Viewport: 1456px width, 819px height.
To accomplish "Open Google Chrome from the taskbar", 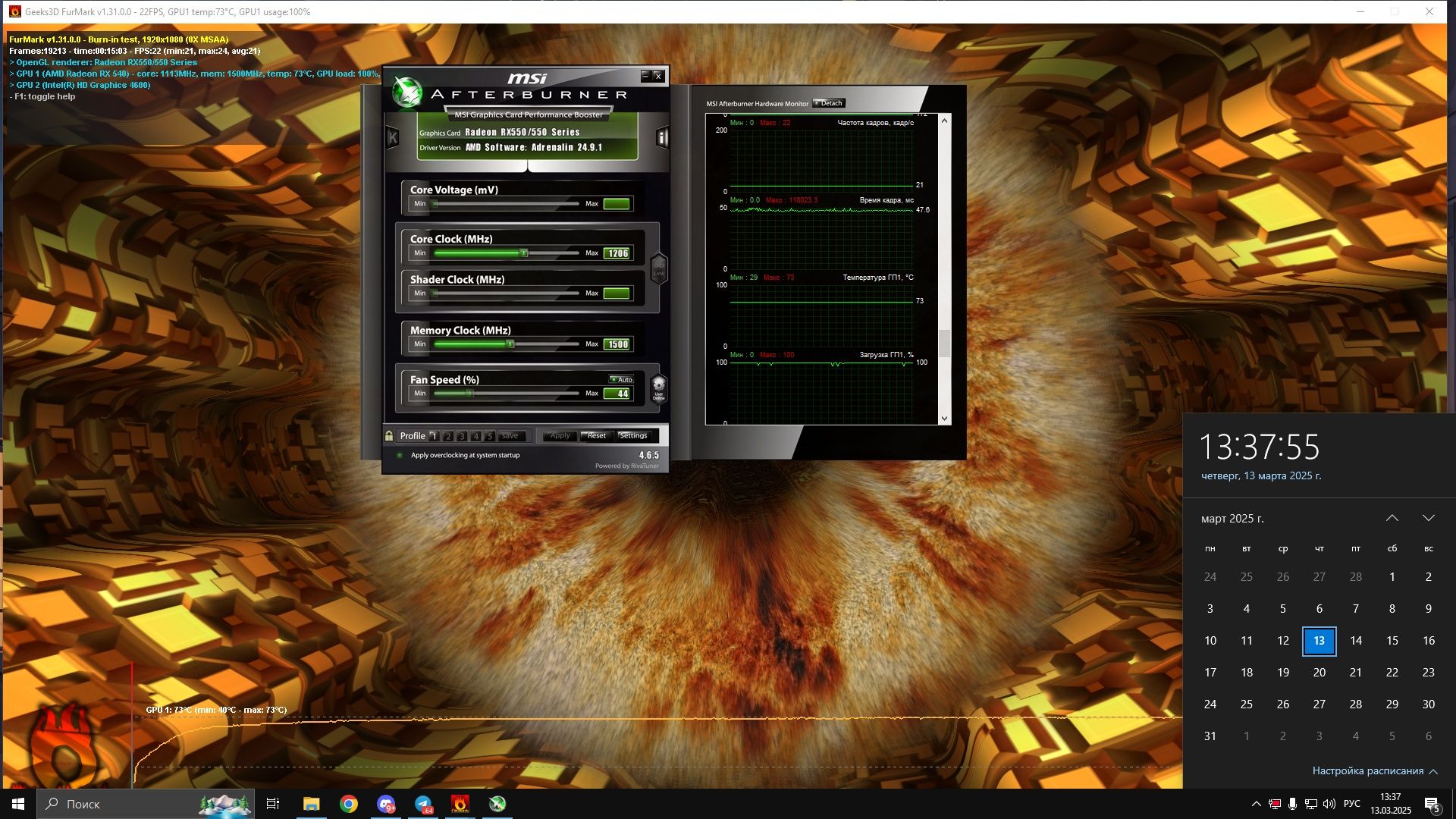I will click(349, 804).
